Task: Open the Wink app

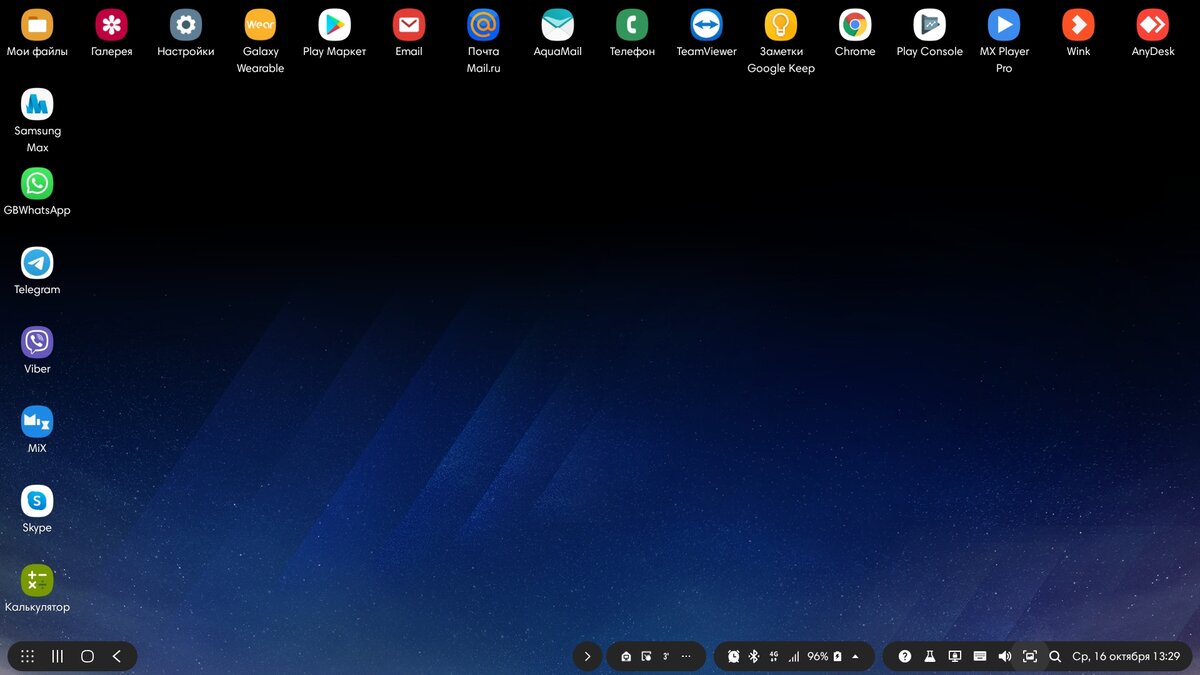Action: (1078, 33)
